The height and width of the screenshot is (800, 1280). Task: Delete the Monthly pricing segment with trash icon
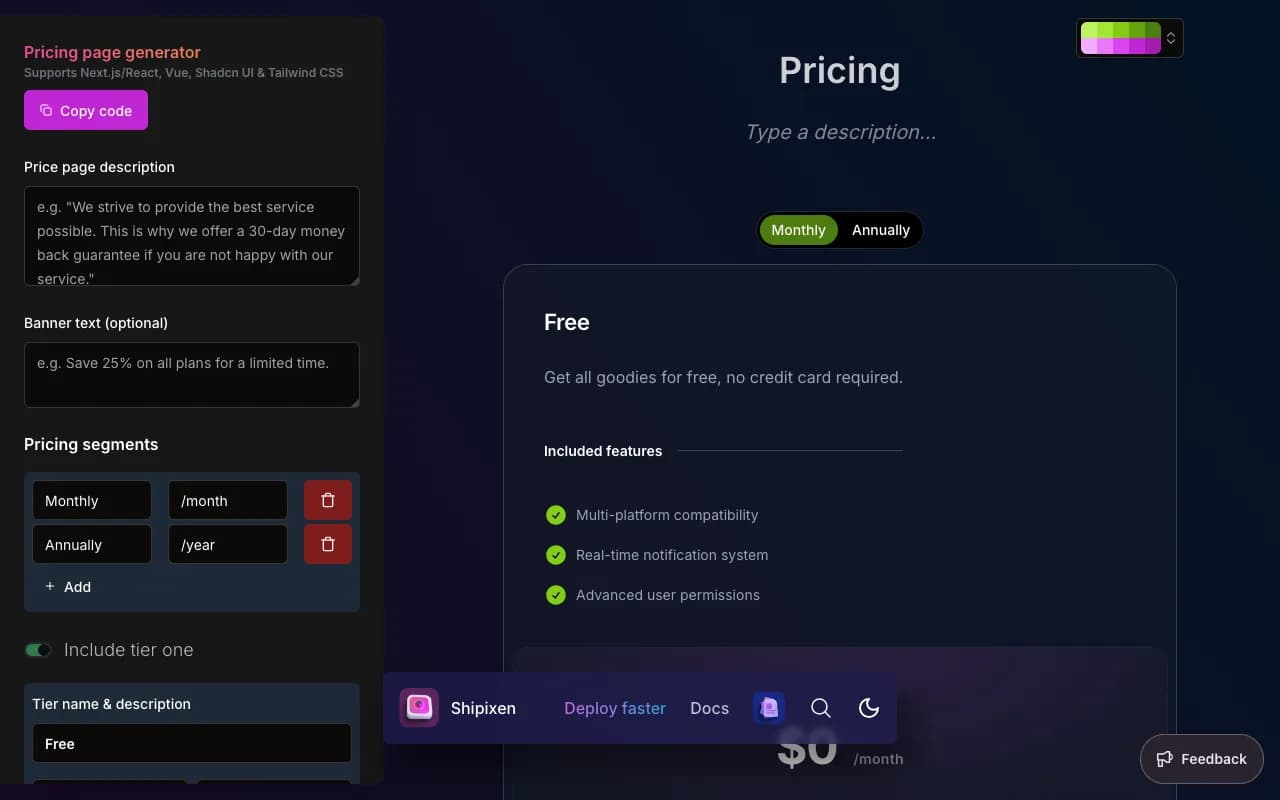tap(327, 499)
